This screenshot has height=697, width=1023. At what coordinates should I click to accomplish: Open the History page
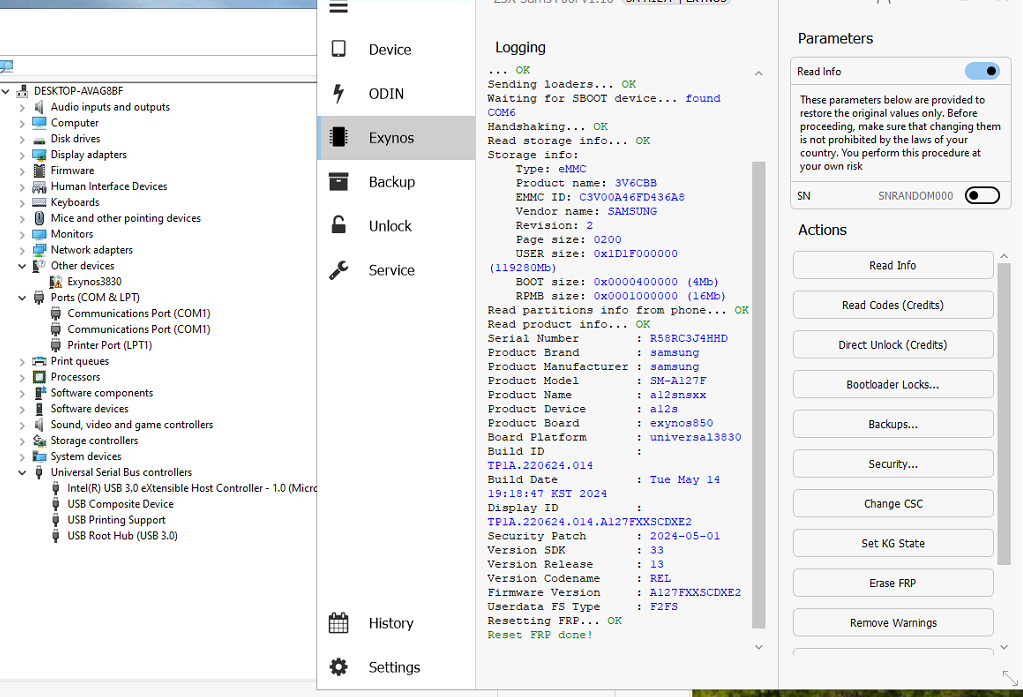(396, 623)
